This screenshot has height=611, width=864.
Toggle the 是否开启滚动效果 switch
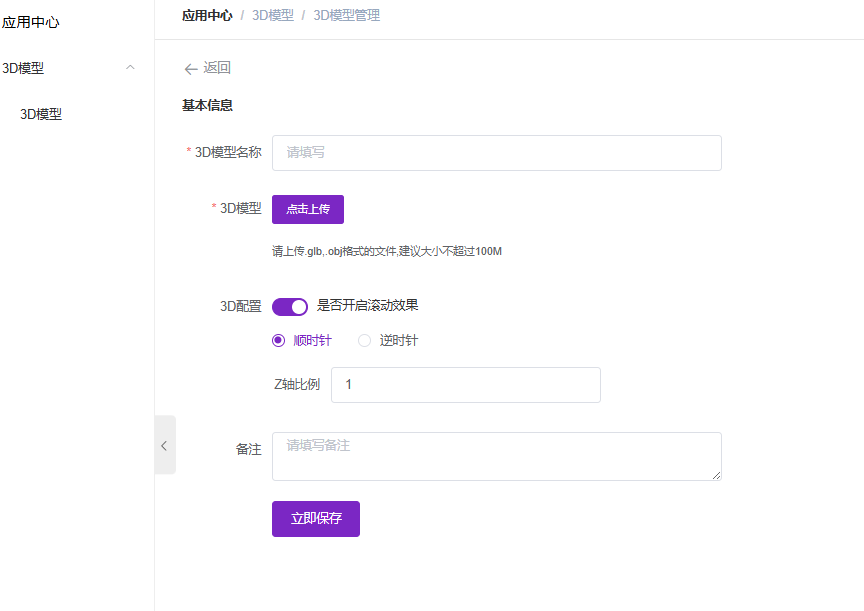tap(290, 306)
